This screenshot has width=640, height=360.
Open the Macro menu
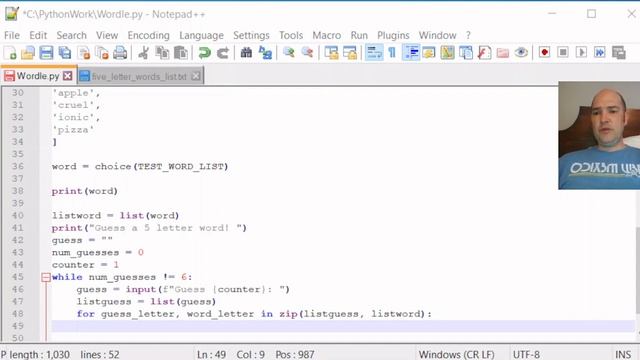point(327,36)
